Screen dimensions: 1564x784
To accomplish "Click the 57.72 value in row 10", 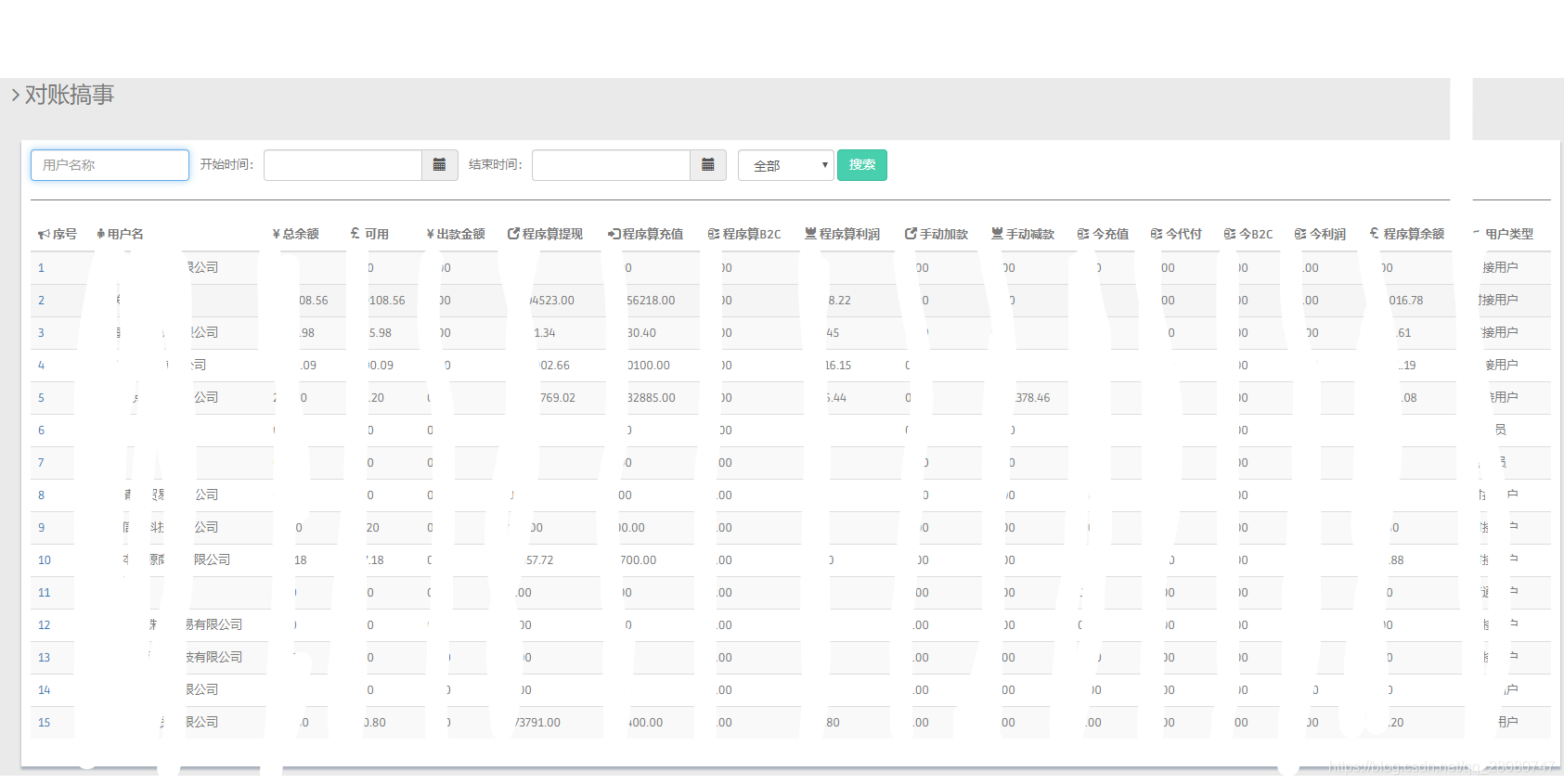I will [x=539, y=560].
